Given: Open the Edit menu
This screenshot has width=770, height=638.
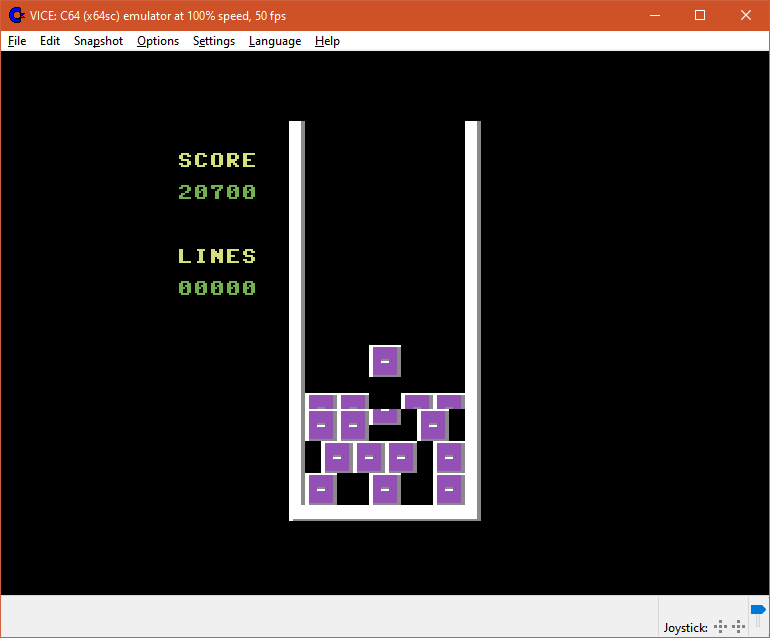Looking at the screenshot, I should click(x=50, y=41).
